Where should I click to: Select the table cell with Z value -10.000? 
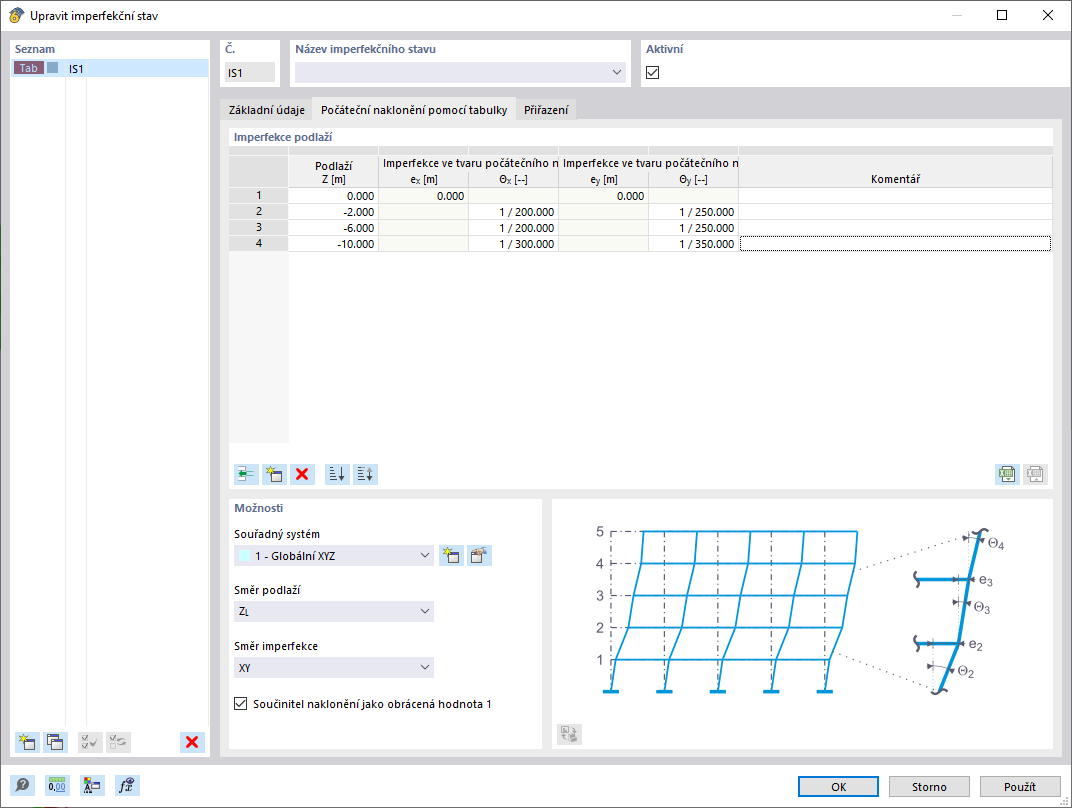coord(334,243)
